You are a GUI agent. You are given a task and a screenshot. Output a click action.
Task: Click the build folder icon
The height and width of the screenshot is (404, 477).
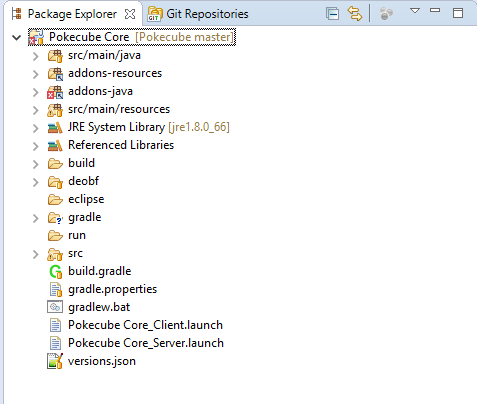[x=55, y=164]
